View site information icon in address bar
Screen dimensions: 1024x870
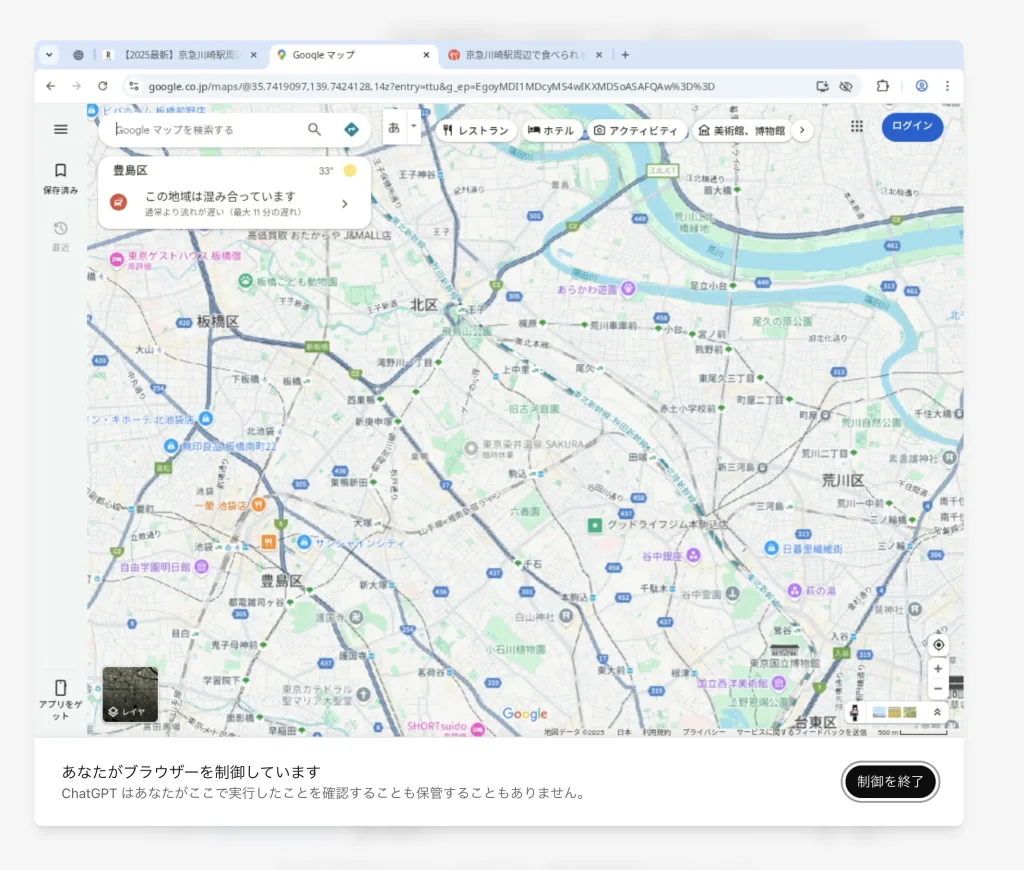[x=134, y=86]
